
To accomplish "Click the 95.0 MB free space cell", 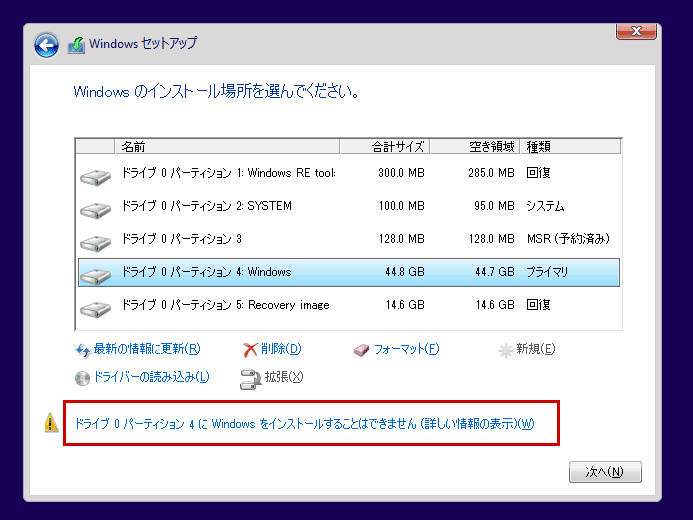I will click(494, 206).
